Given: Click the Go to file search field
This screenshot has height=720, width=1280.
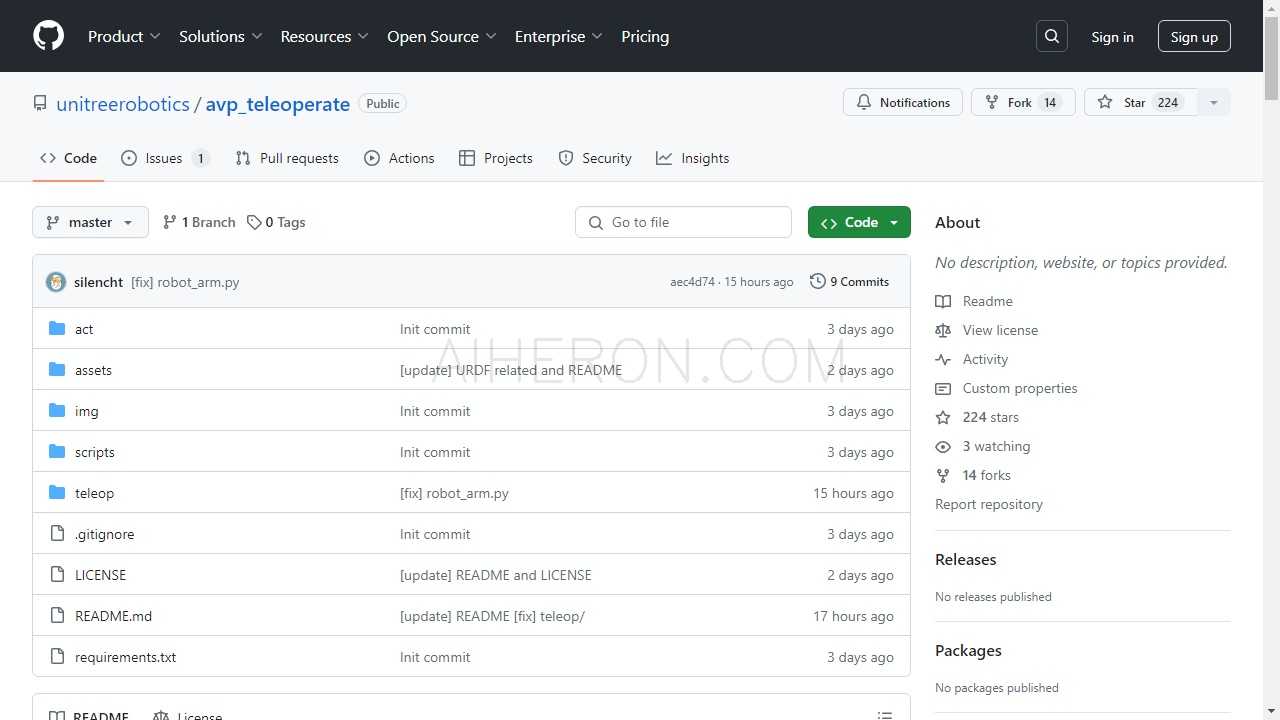Looking at the screenshot, I should [683, 222].
